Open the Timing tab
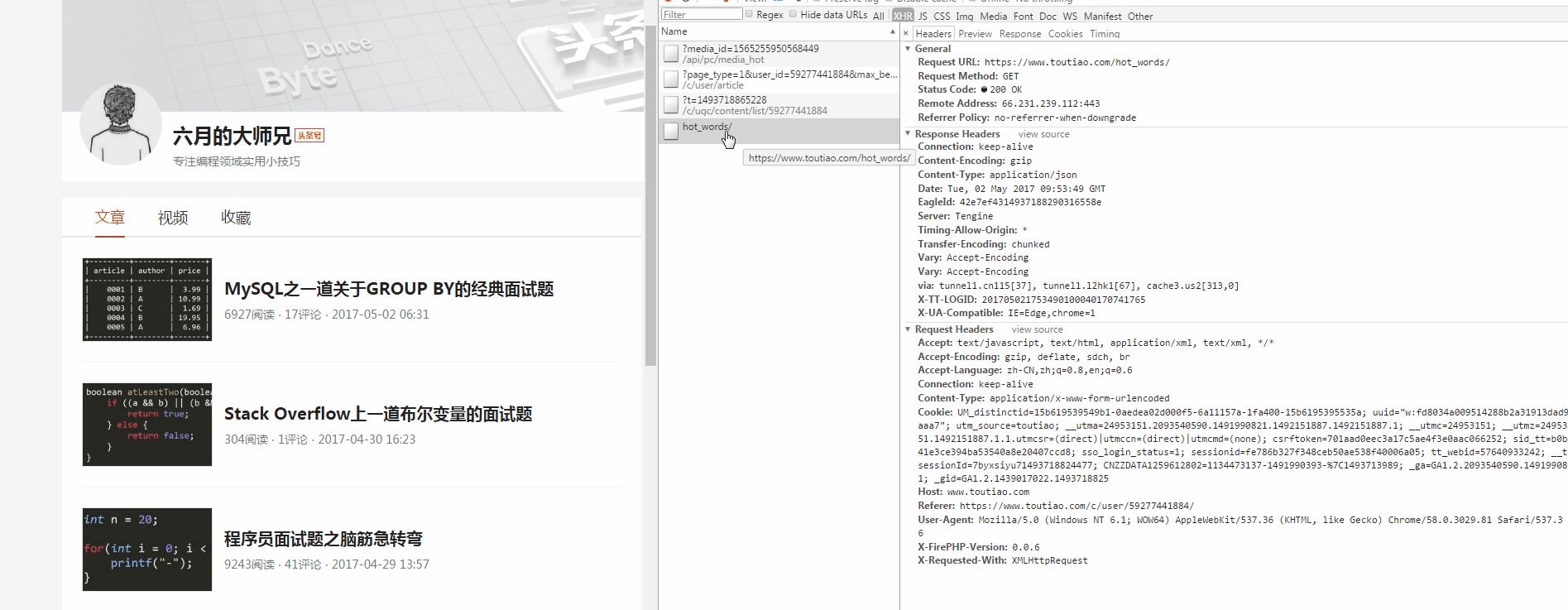 point(1105,34)
